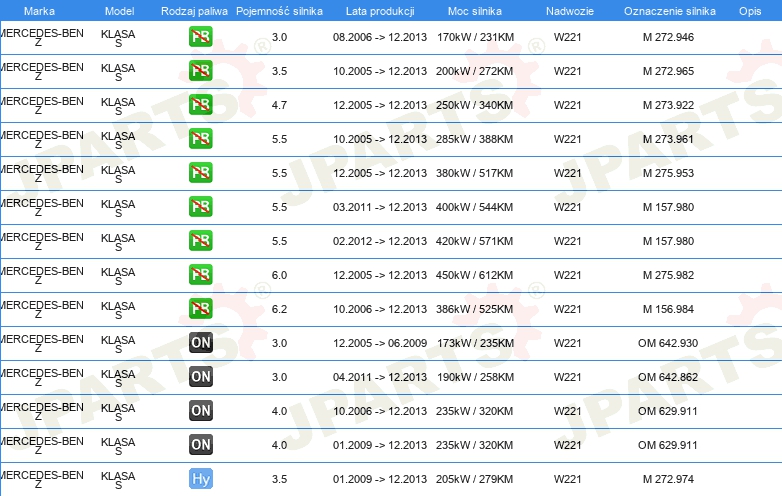Click power value 285kW / 388KM
Viewport: 782px width, 496px height.
point(474,139)
